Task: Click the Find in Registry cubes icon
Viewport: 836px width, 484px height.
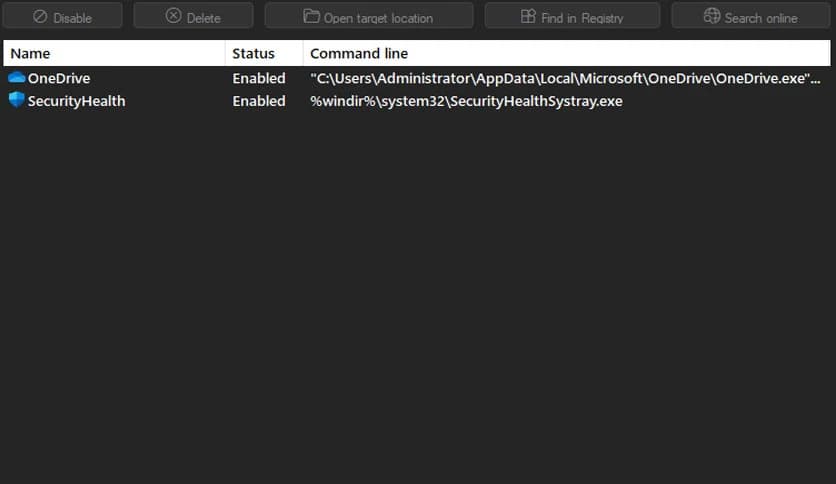Action: click(528, 17)
